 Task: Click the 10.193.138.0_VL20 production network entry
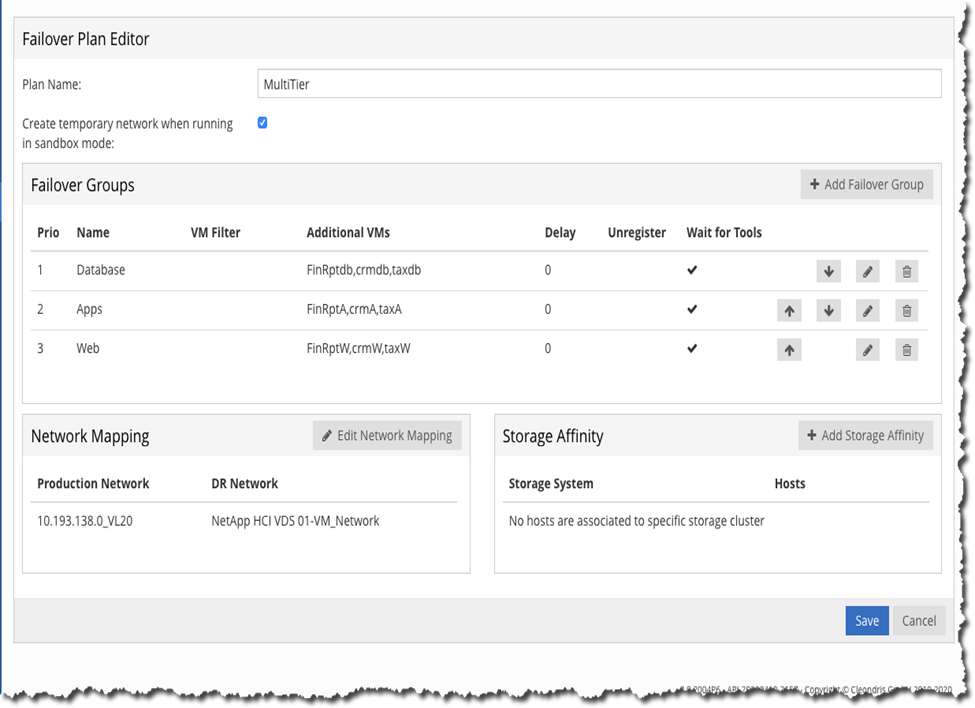pyautogui.click(x=85, y=521)
